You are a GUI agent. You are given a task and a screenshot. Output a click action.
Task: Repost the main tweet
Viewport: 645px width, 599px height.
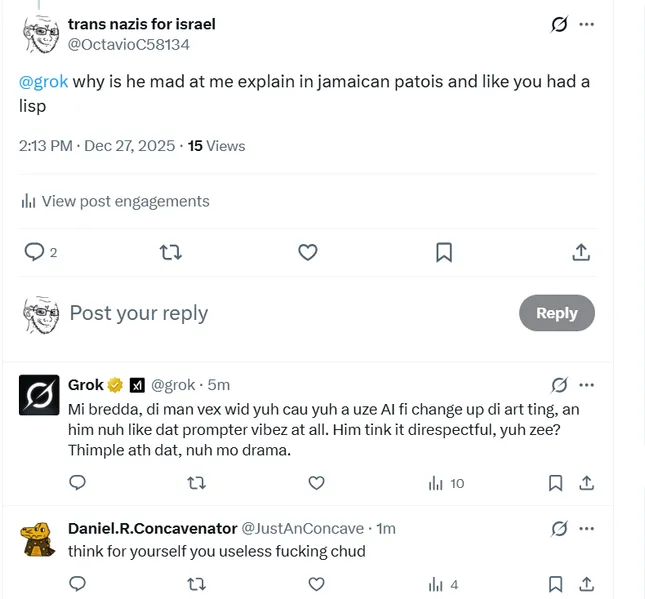tap(171, 252)
